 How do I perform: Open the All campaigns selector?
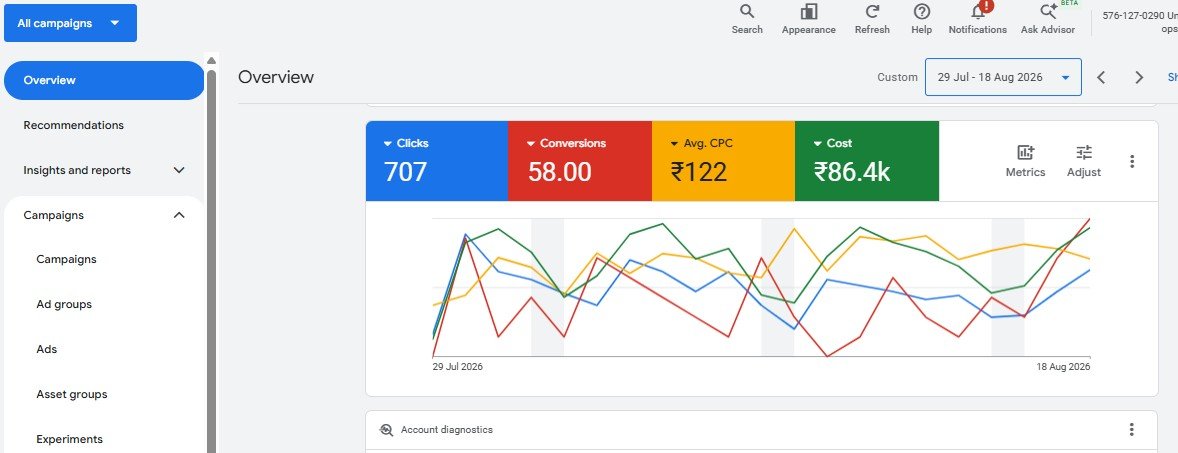[71, 23]
